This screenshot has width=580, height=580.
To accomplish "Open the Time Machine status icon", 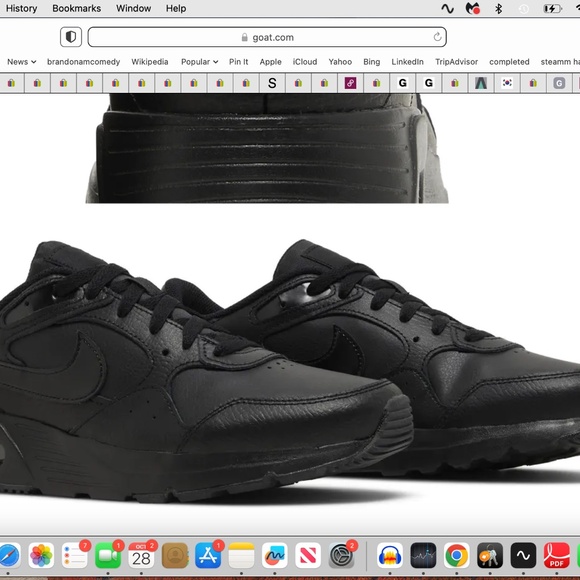I will tap(523, 9).
